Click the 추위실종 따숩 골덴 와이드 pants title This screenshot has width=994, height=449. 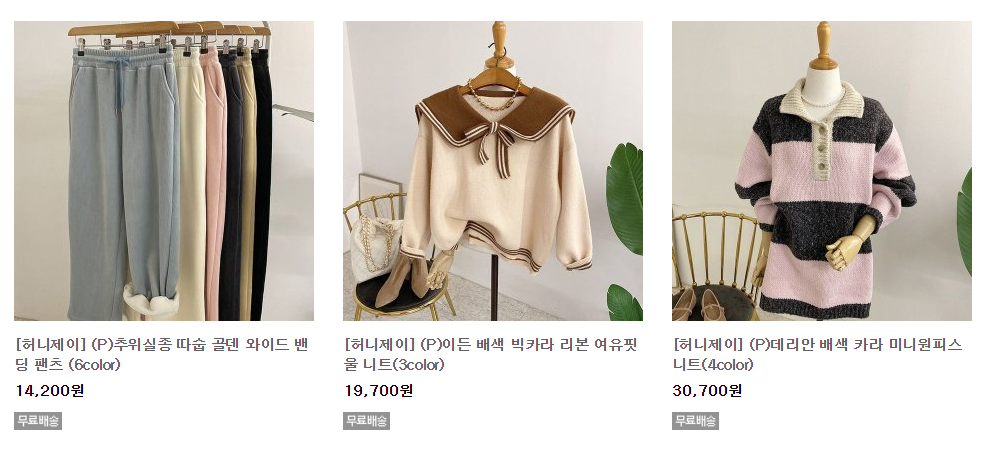[x=161, y=355]
